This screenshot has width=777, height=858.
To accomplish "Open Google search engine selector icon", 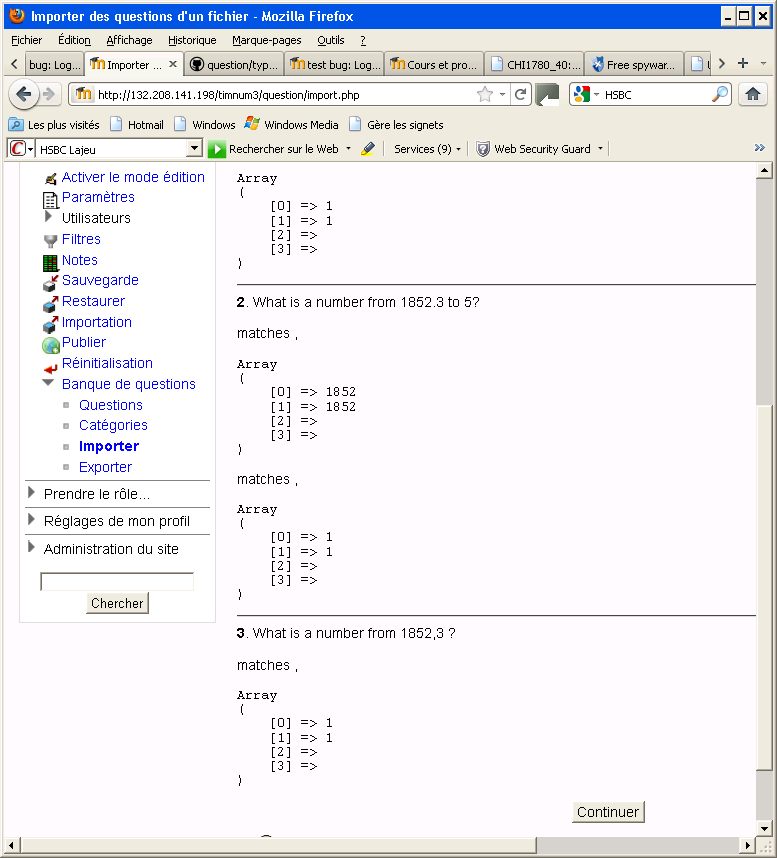I will pos(582,95).
